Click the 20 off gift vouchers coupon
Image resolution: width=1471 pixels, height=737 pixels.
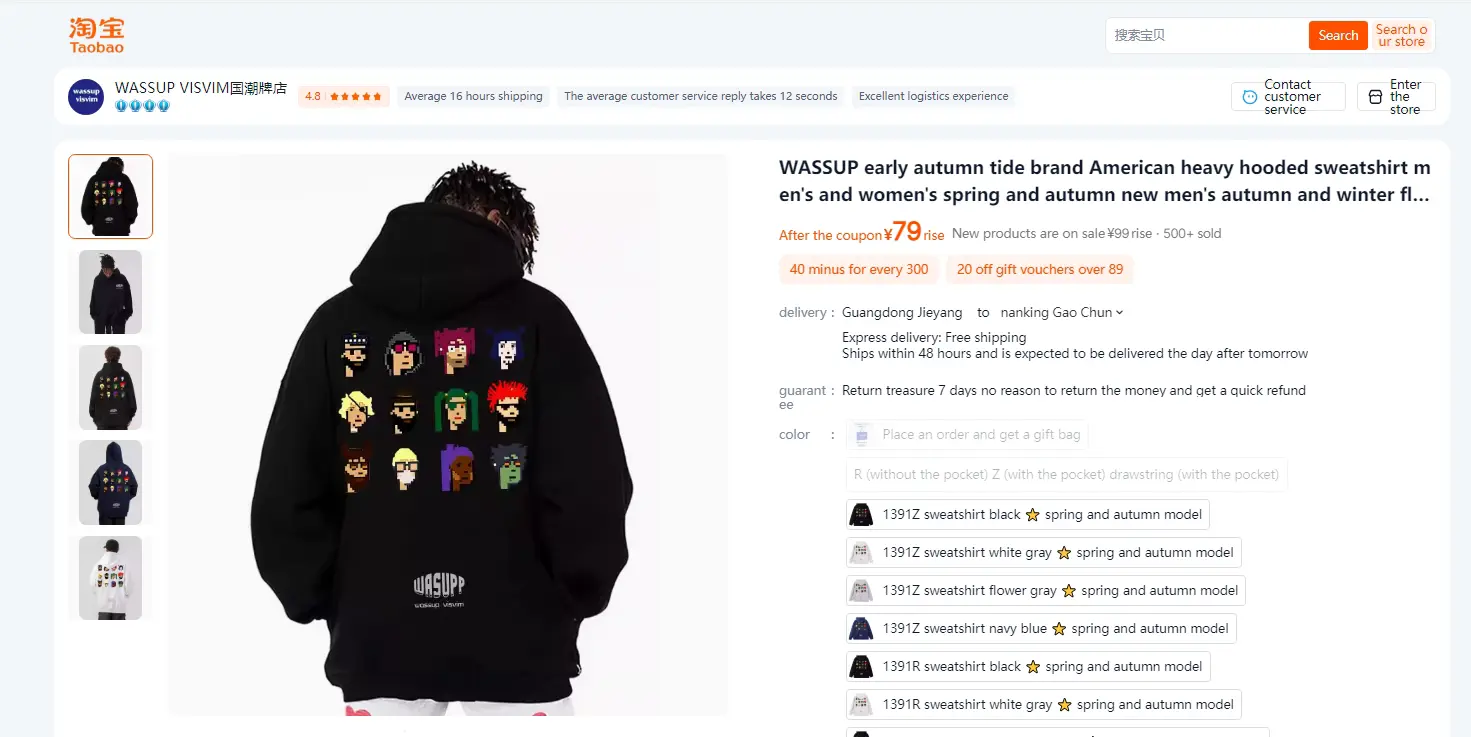[x=1040, y=270]
